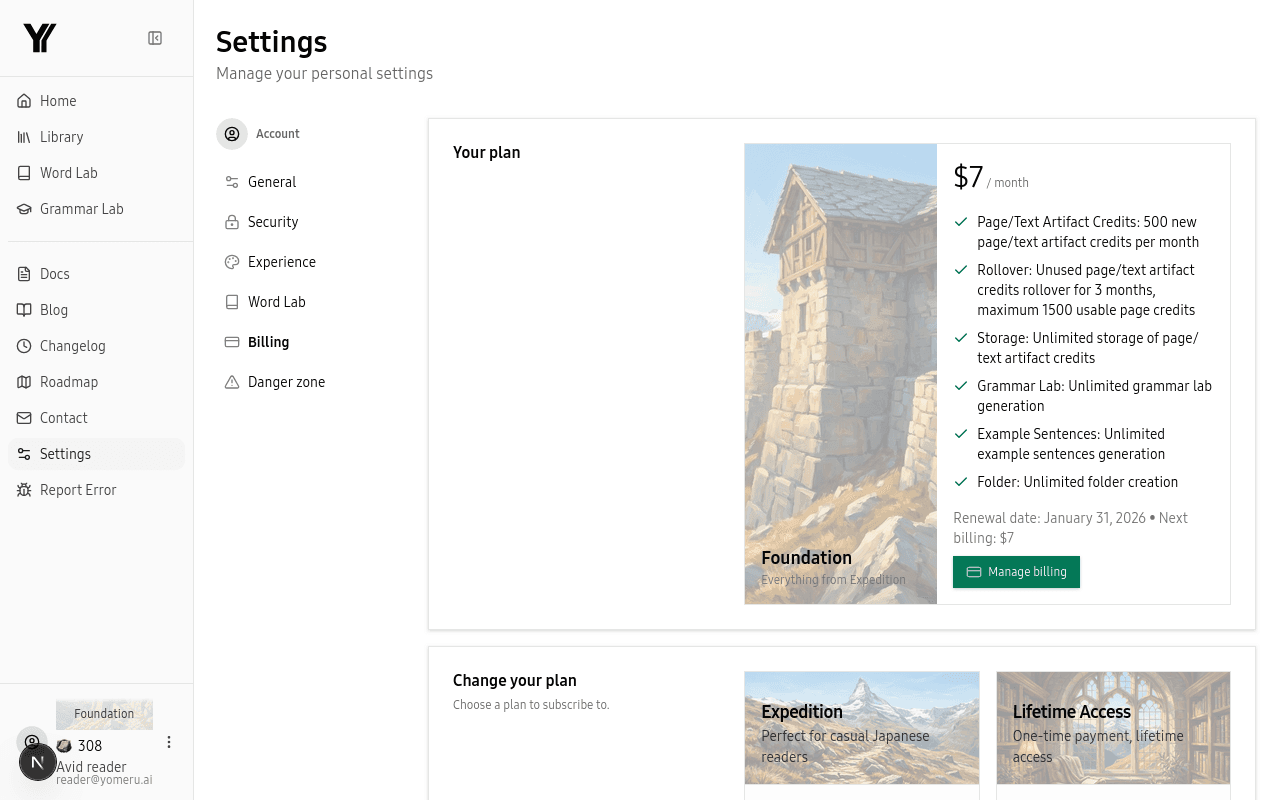Click the Manage billing button
This screenshot has height=800, width=1280.
click(1016, 572)
